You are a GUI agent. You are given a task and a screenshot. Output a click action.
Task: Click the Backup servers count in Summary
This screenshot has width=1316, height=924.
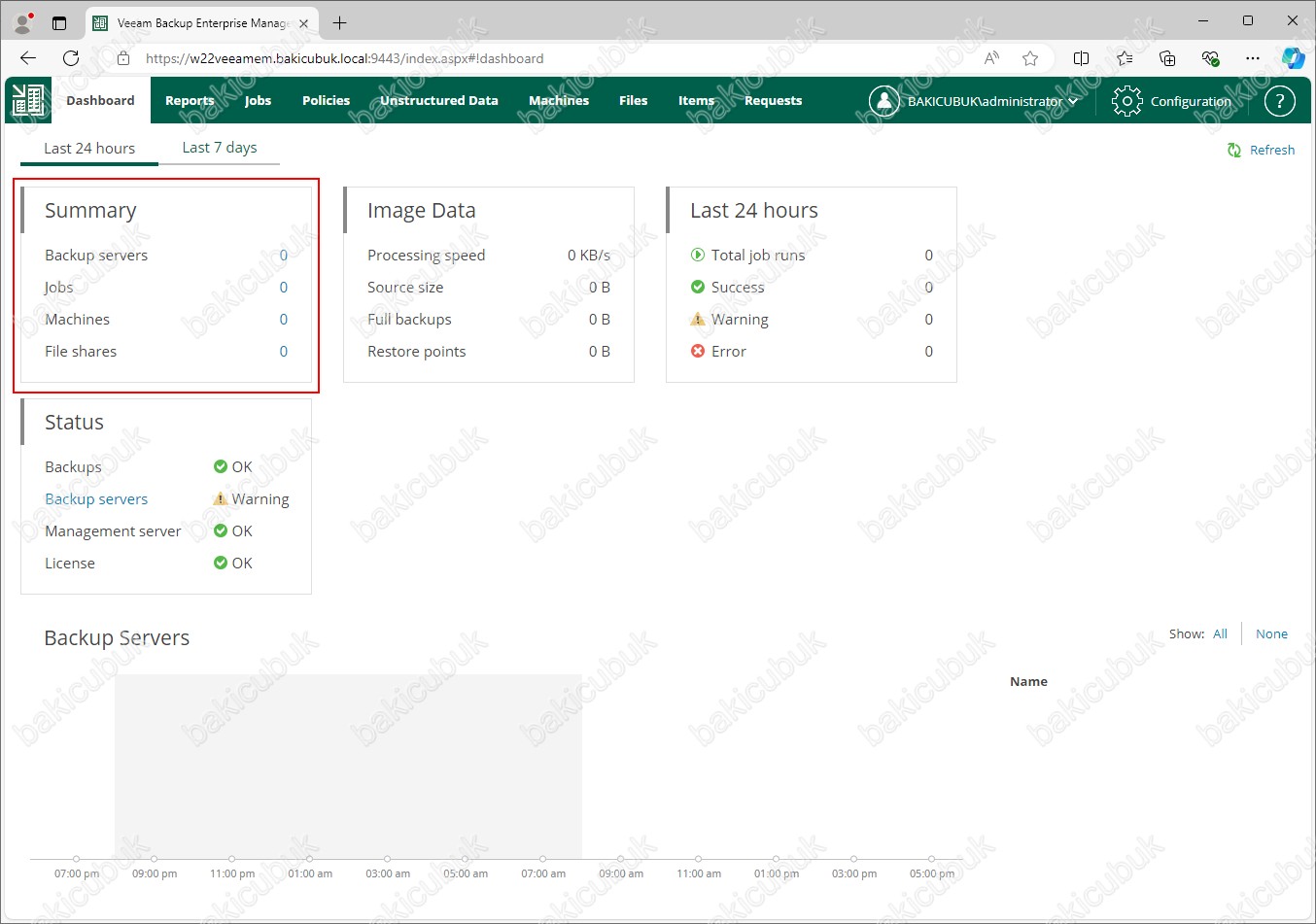(284, 255)
